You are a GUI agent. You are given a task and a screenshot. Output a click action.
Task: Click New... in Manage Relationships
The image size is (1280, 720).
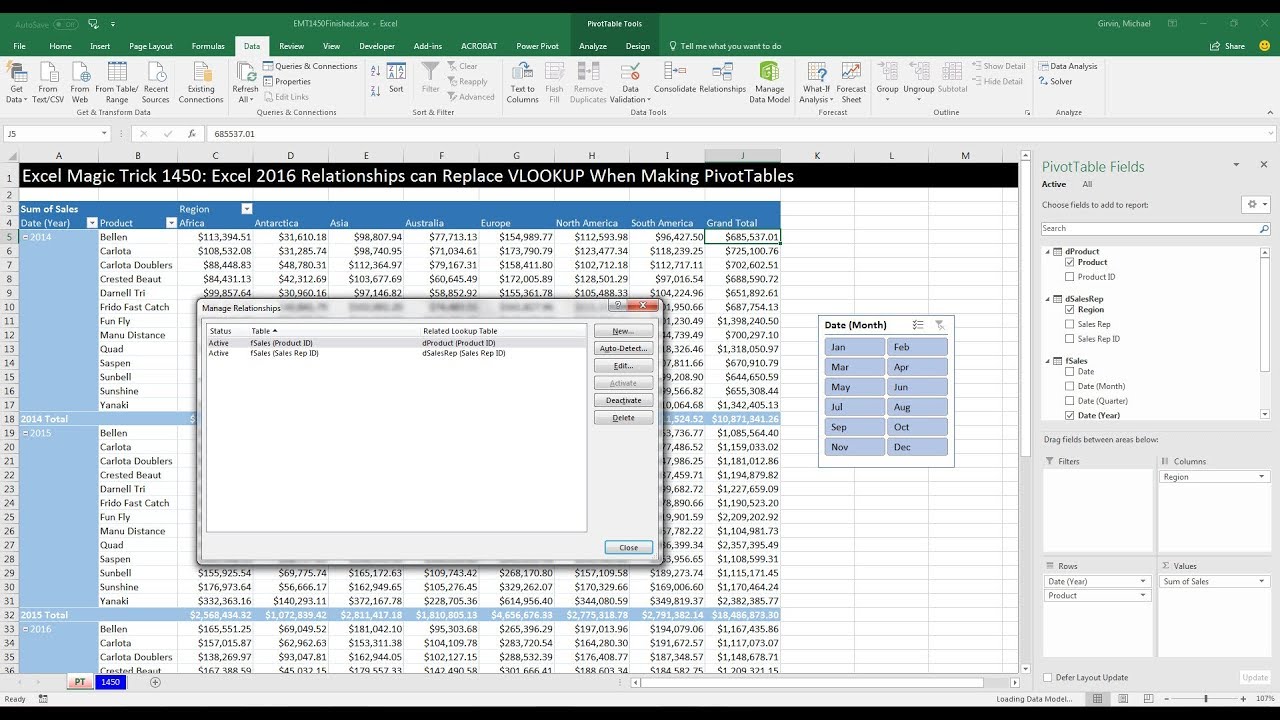[623, 331]
